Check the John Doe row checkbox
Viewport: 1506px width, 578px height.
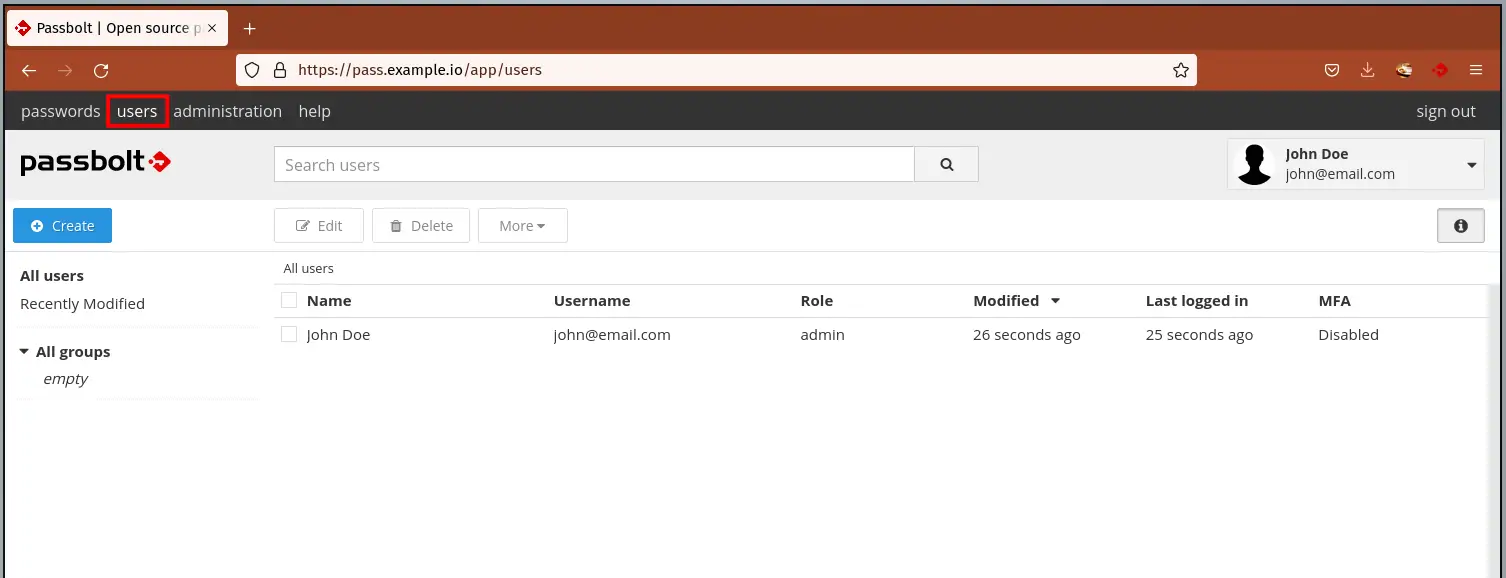[x=289, y=335]
